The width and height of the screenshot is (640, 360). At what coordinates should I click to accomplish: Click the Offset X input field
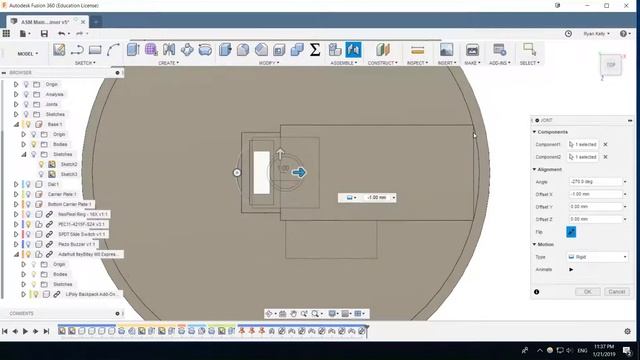pos(595,194)
